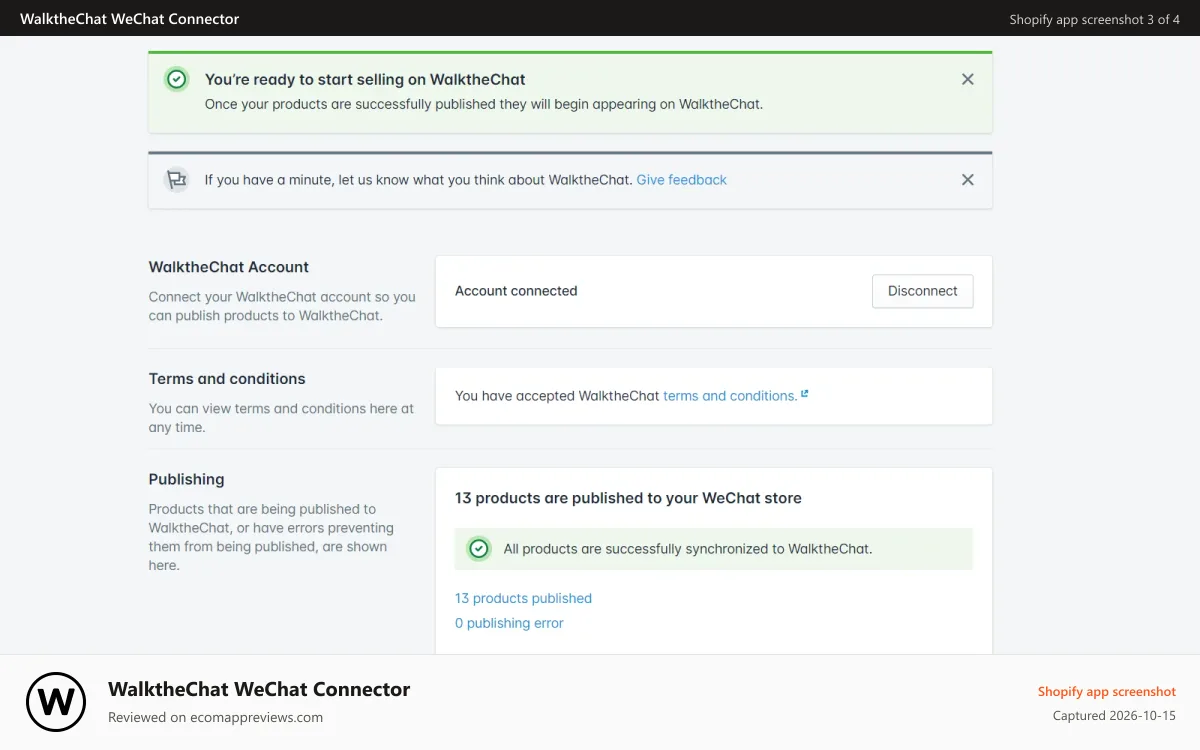Image resolution: width=1200 pixels, height=750 pixels.
Task: View the 13 products published link
Action: 523,598
